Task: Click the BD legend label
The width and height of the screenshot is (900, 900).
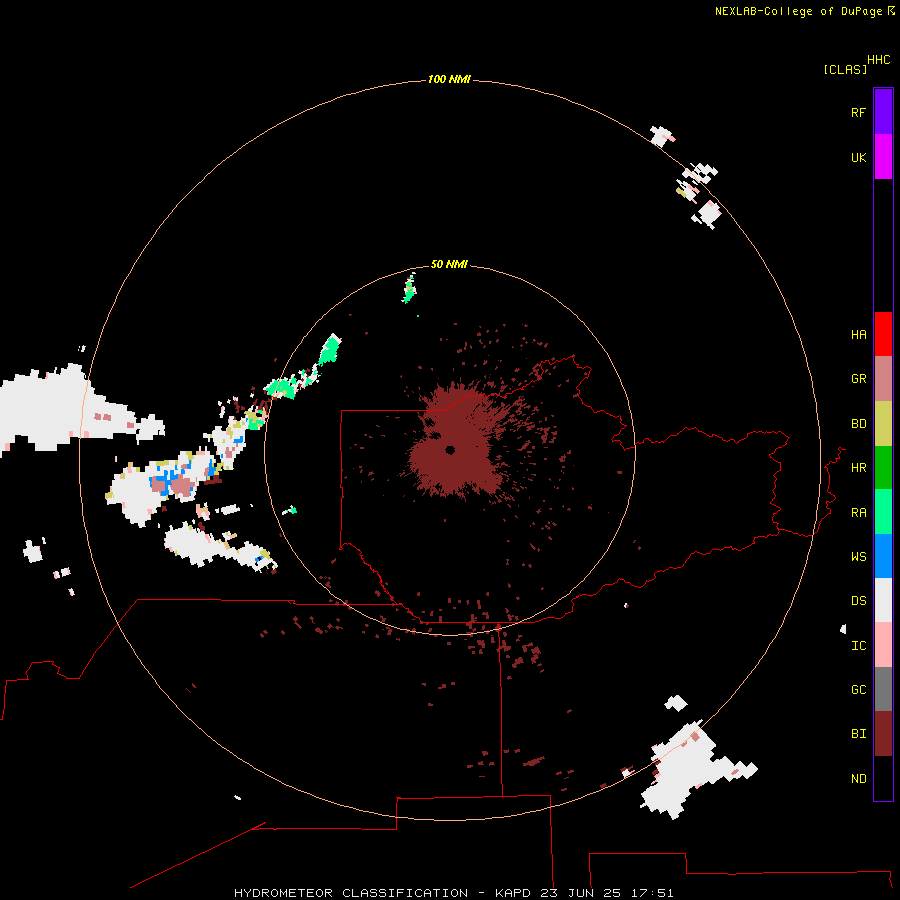Action: [858, 424]
